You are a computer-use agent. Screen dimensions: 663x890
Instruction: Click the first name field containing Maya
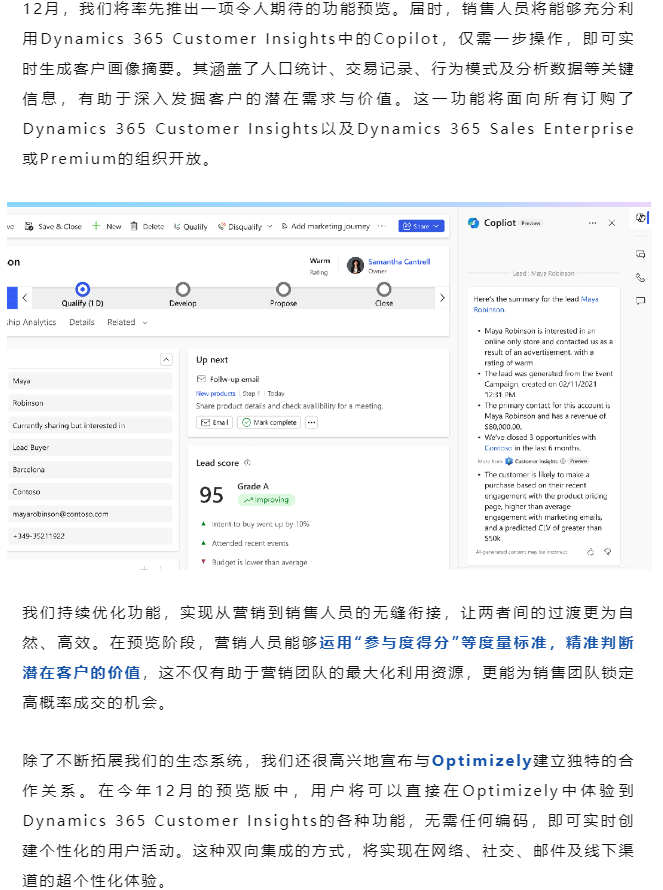pos(90,381)
